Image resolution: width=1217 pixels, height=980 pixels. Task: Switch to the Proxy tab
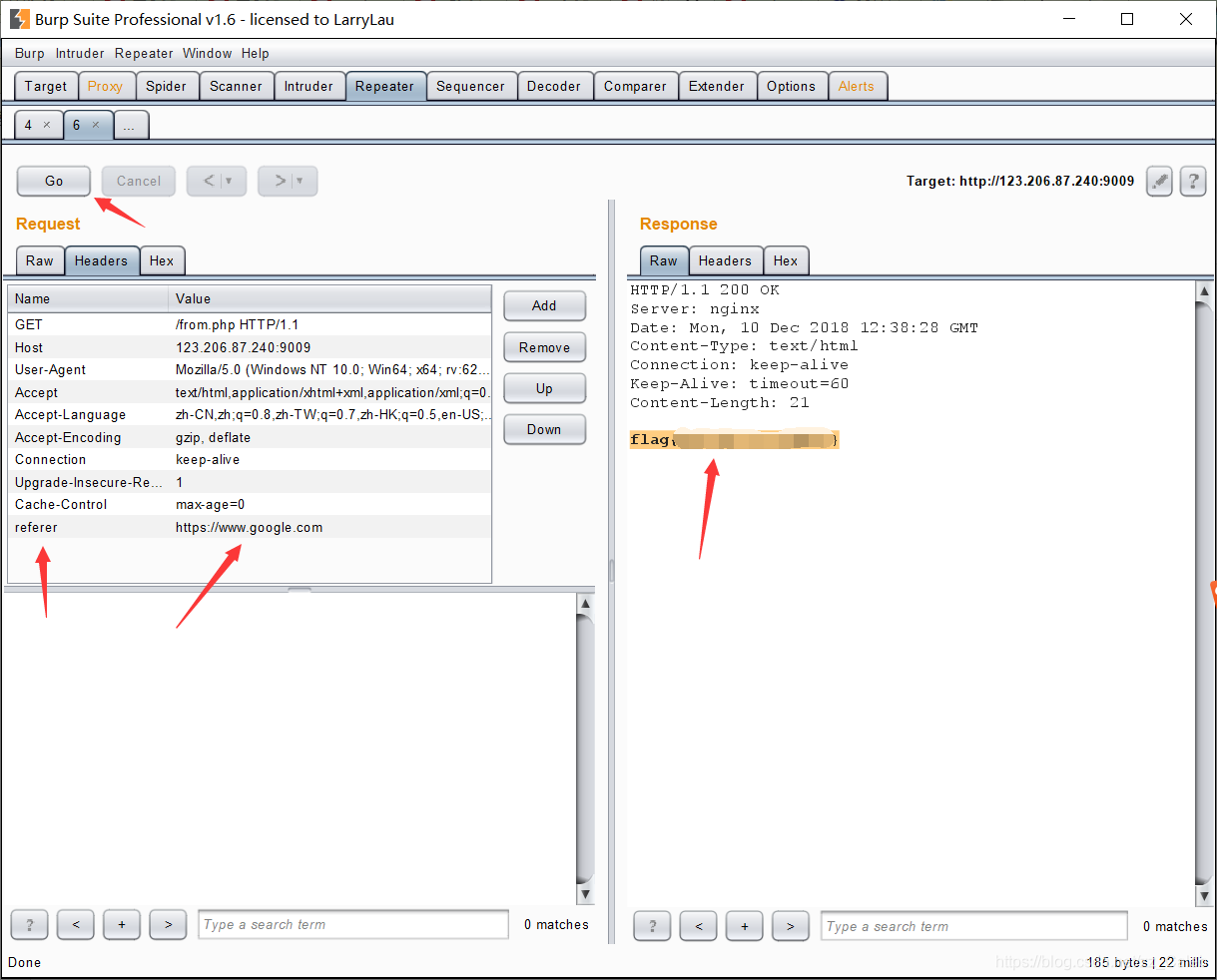pos(105,87)
